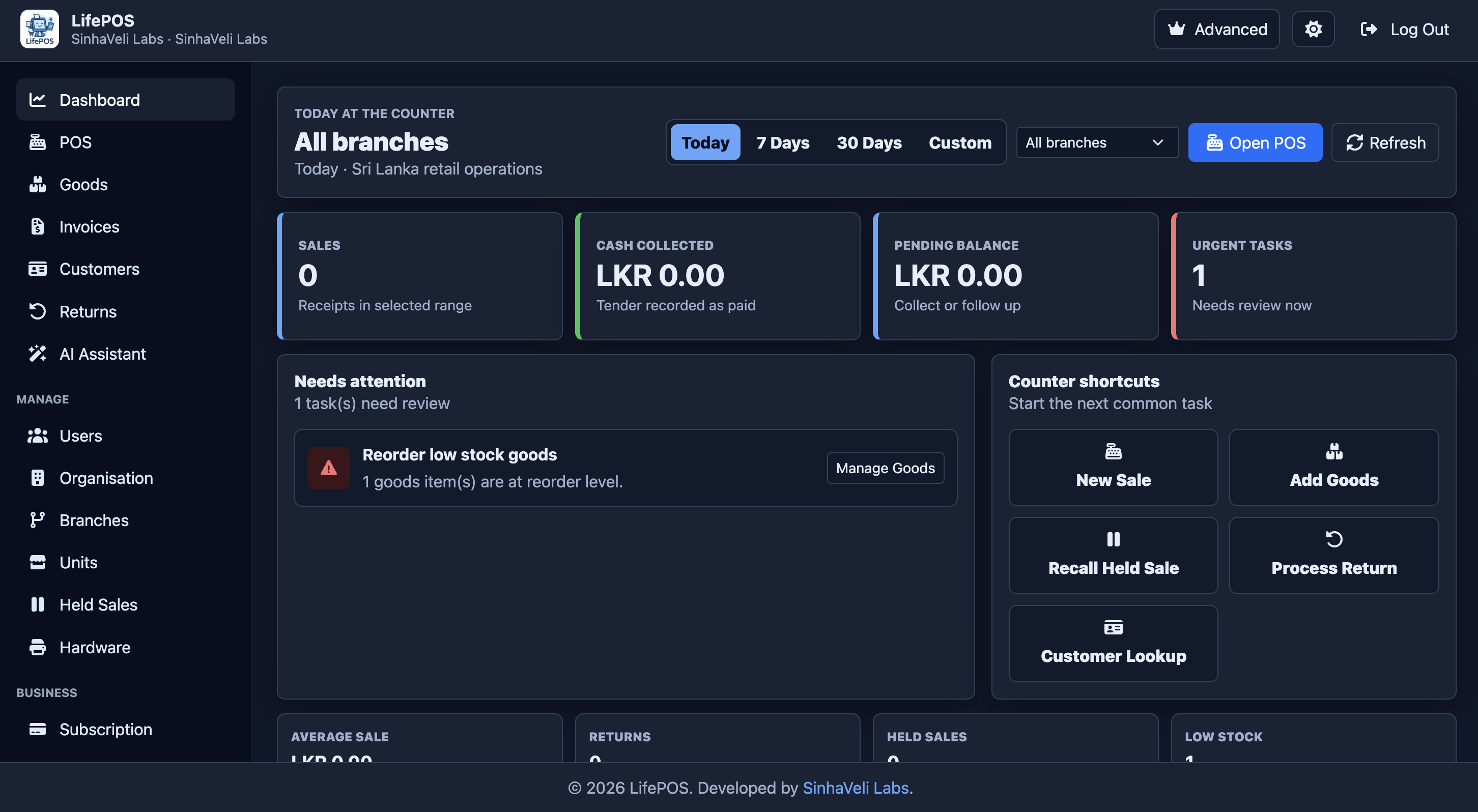Click the 'All branches' heading
Image resolution: width=1478 pixels, height=812 pixels.
pos(371,141)
